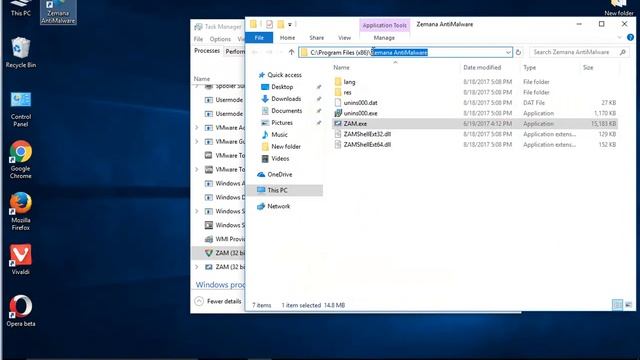Select This PC in navigation pane
This screenshot has height=360, width=640.
[285, 190]
